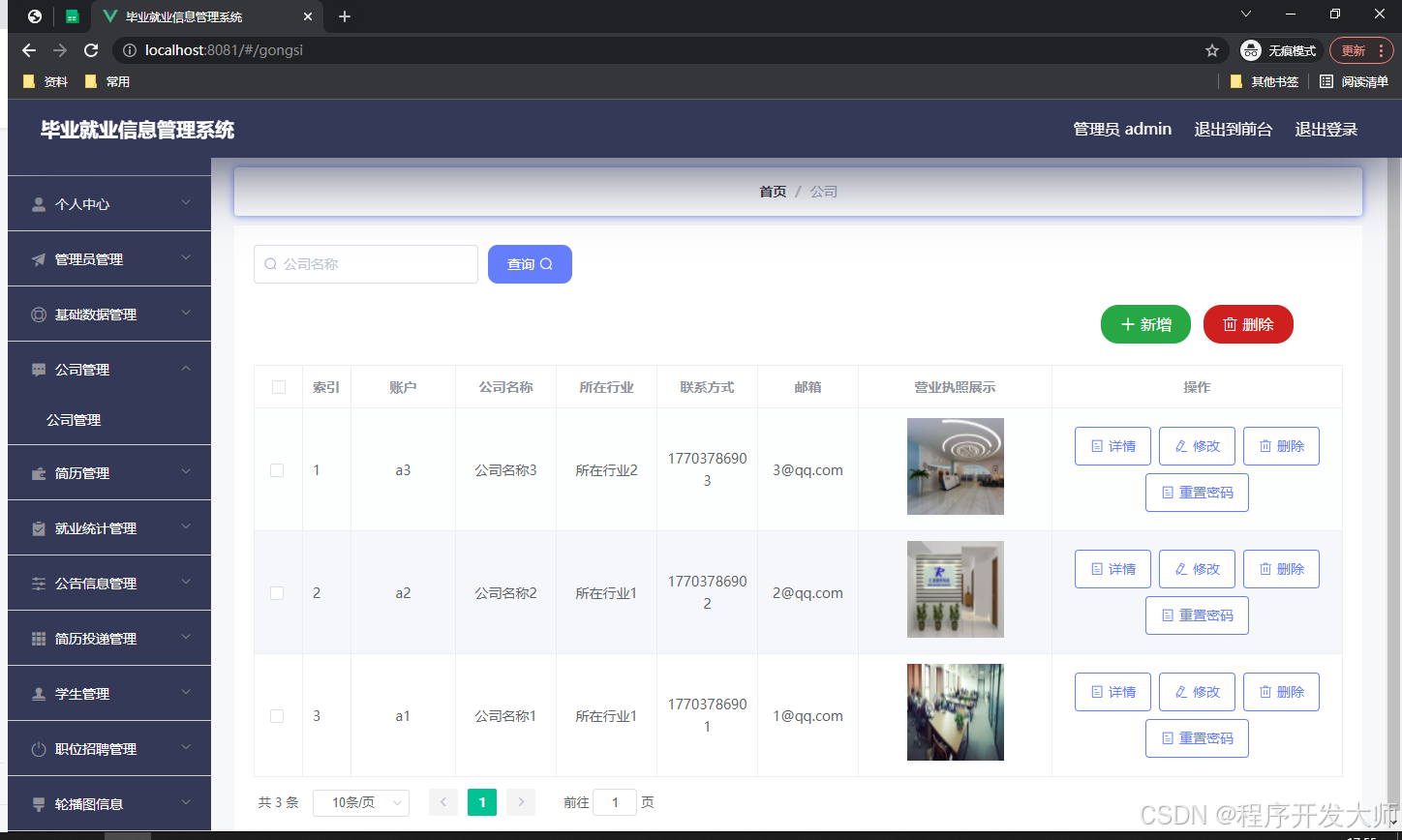Check the checkbox for row a2
1402x840 pixels.
(277, 593)
